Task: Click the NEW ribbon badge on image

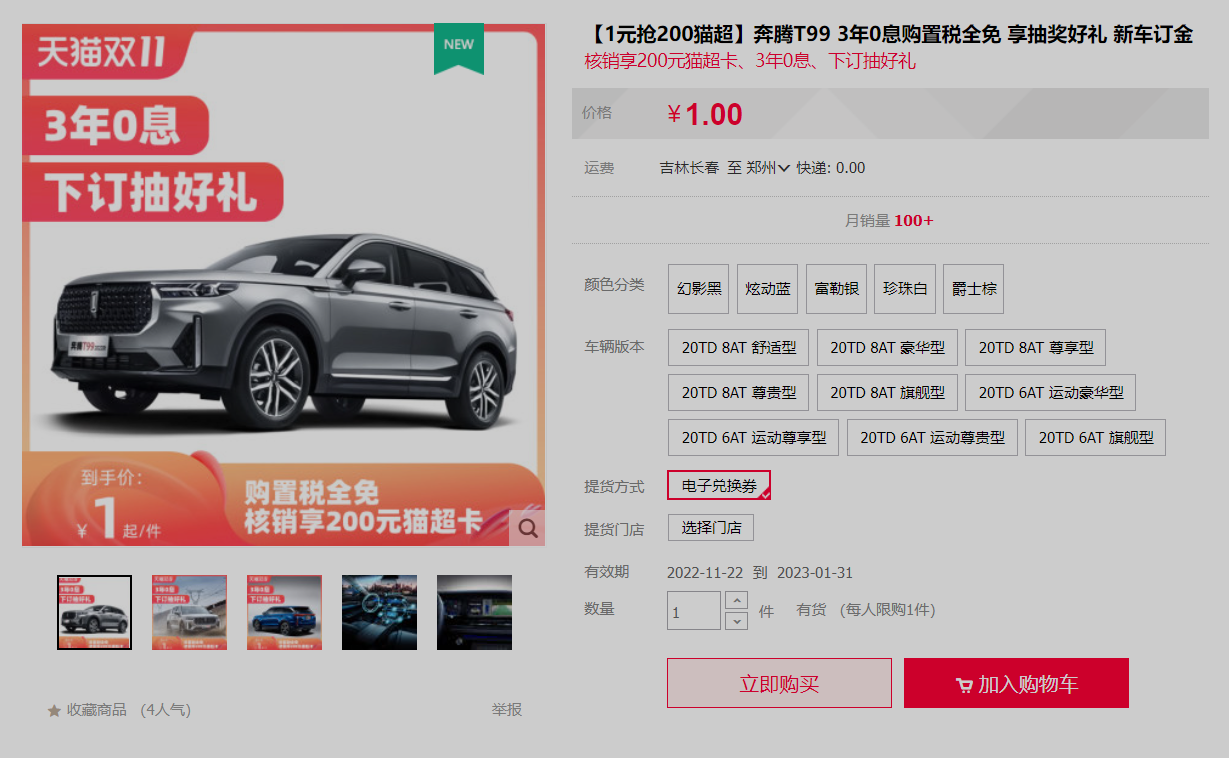Action: click(459, 48)
